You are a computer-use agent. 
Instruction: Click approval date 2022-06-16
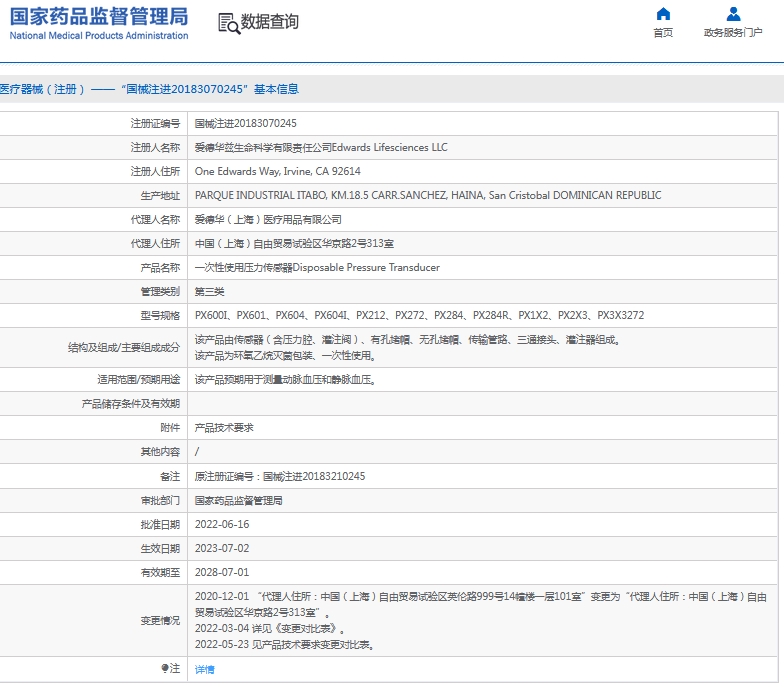pos(222,524)
